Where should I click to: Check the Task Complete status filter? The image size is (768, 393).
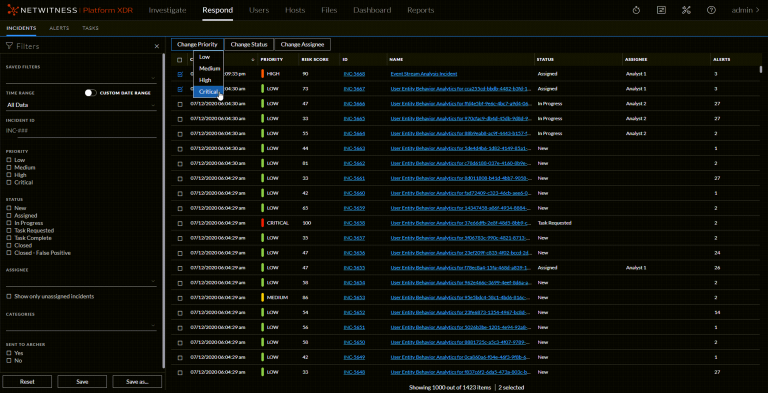[9, 238]
